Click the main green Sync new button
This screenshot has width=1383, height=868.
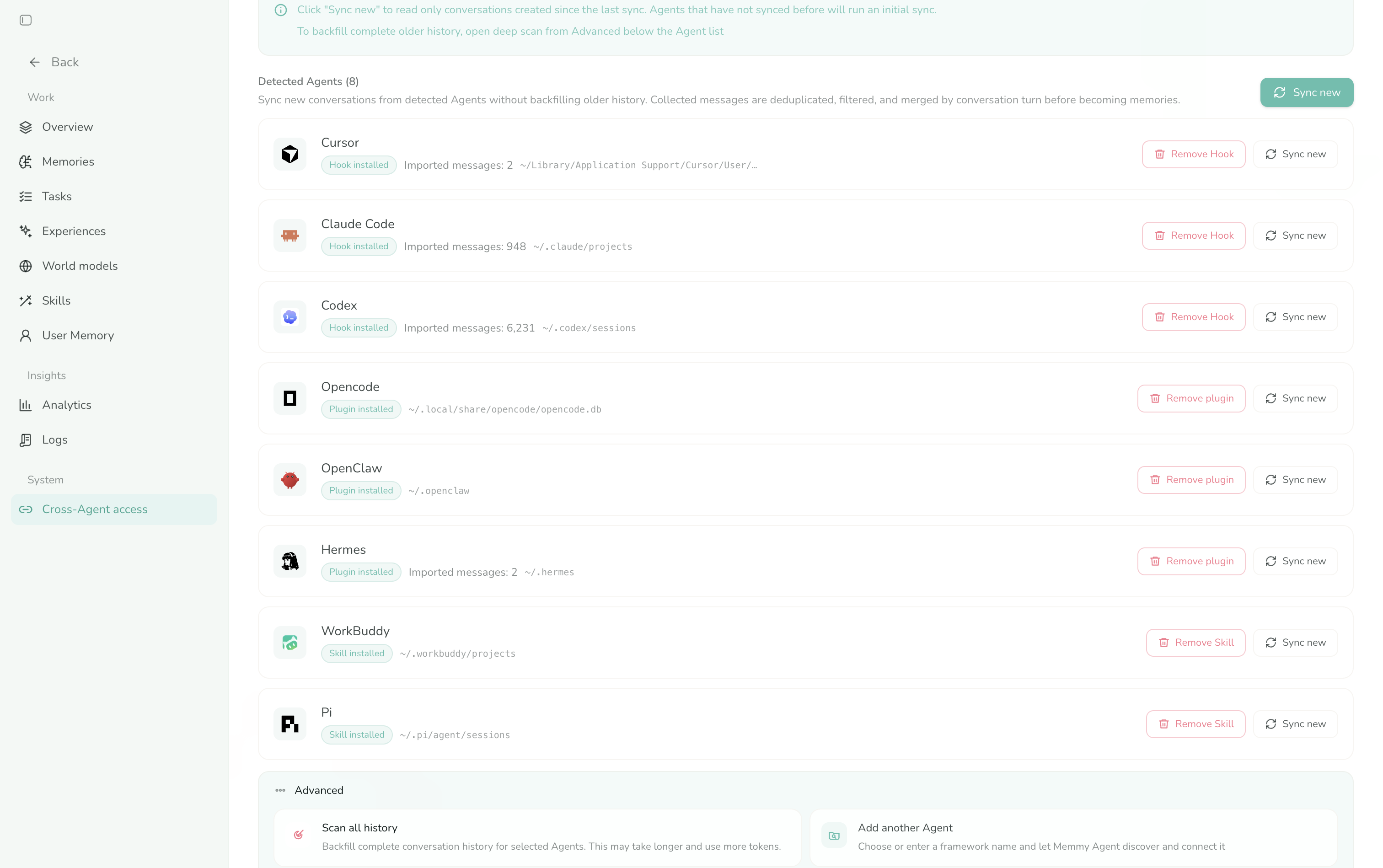coord(1307,92)
